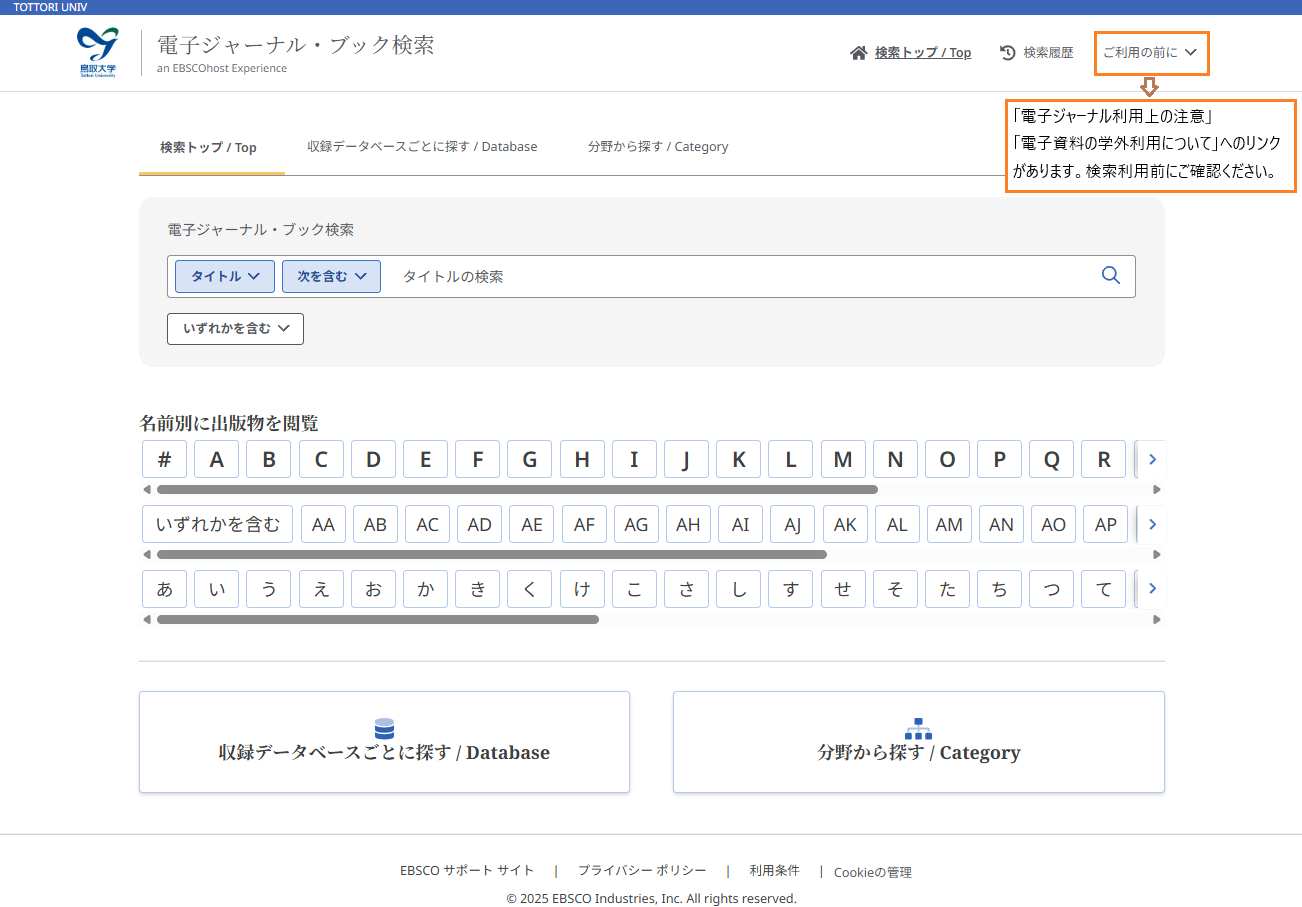Viewport: 1302px width, 907px height.
Task: Browse publications by letter Q
Action: click(1052, 459)
